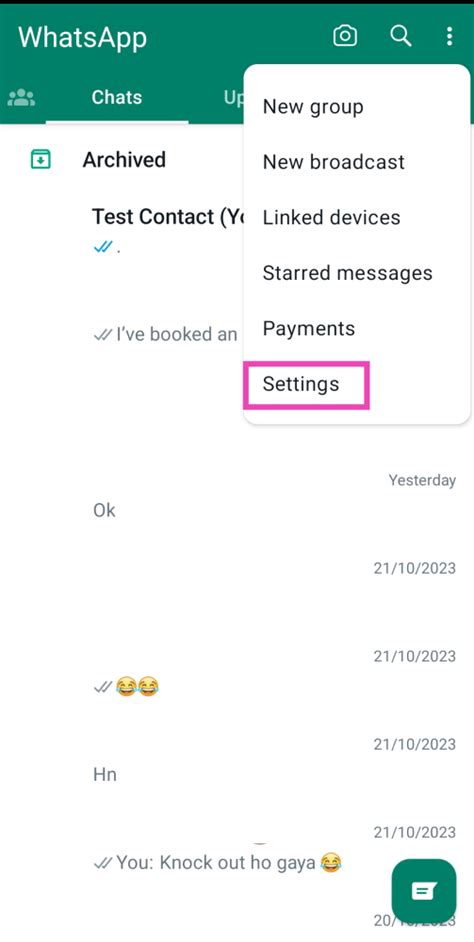Switch to the Chats tab
The height and width of the screenshot is (942, 474).
(117, 97)
